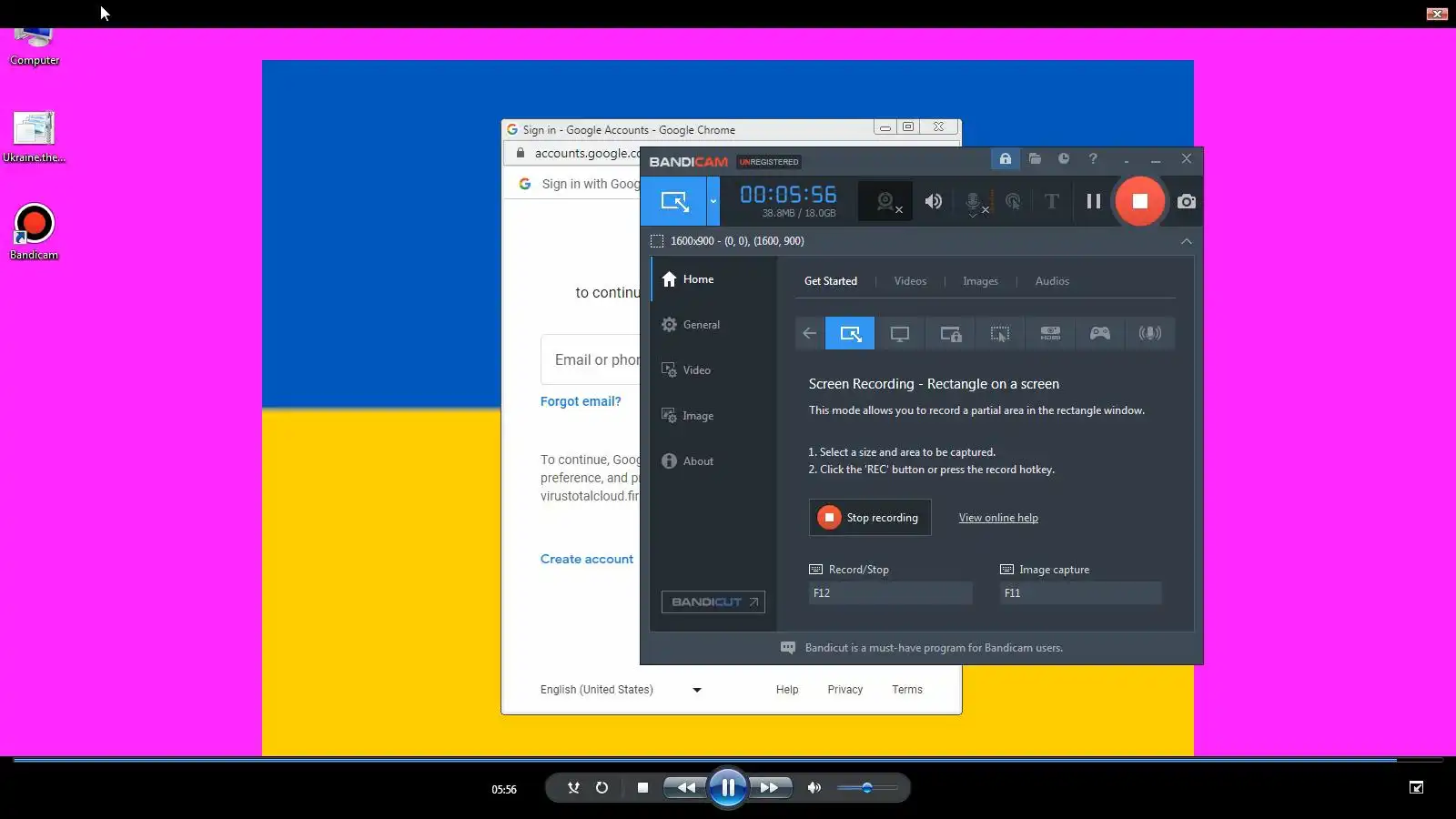The width and height of the screenshot is (1456, 819).
Task: Select the Computer desktop icon
Action: coord(35,47)
